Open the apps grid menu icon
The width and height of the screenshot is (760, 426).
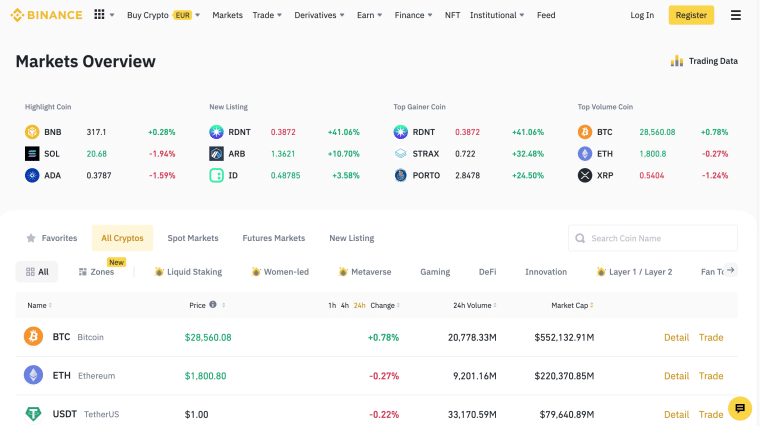tap(99, 15)
